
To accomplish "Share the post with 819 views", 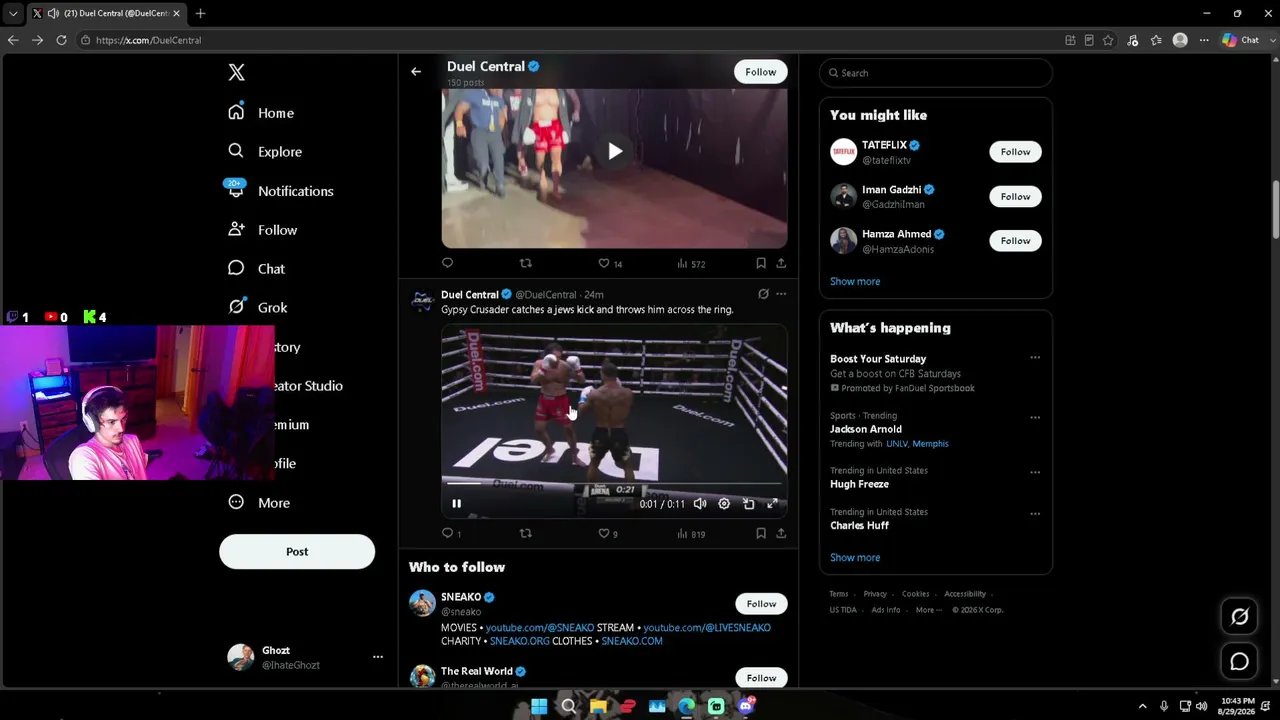I will 781,533.
